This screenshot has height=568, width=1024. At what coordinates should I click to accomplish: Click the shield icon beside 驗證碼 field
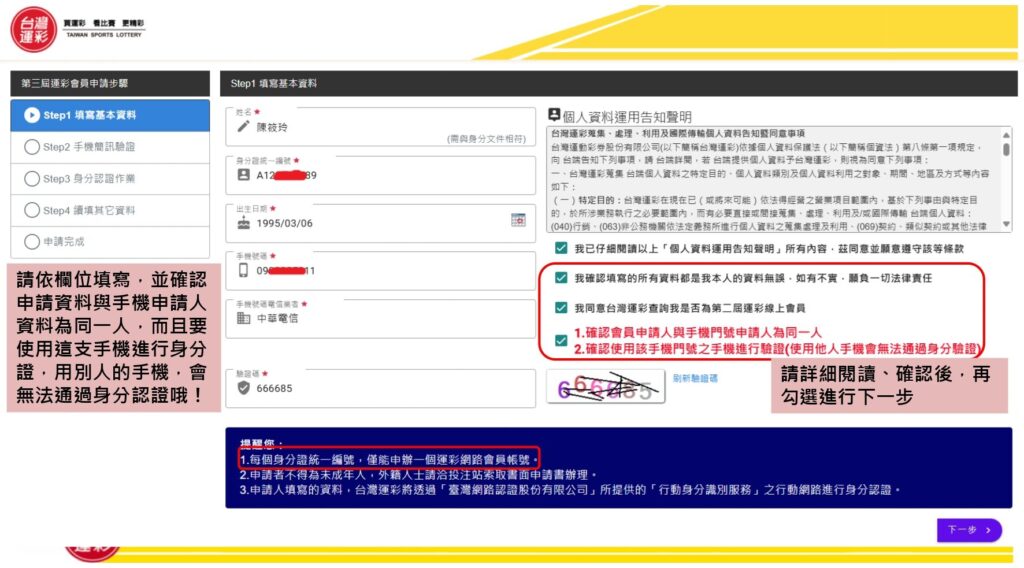coord(243,388)
